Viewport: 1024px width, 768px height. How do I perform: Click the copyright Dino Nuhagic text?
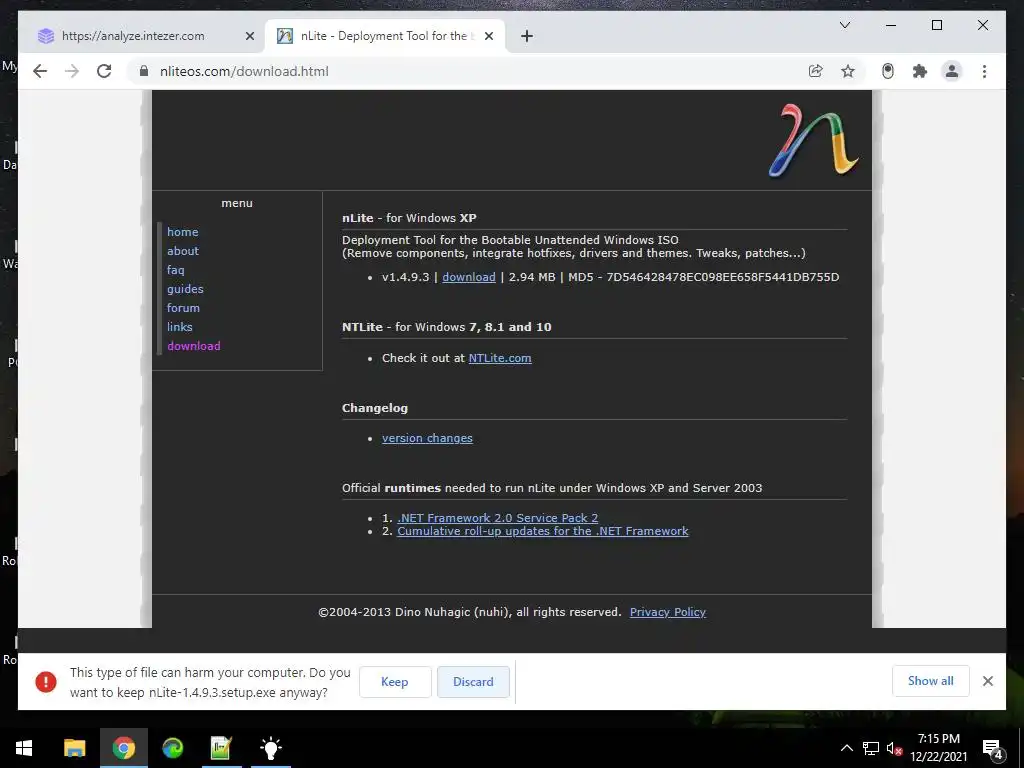[470, 612]
